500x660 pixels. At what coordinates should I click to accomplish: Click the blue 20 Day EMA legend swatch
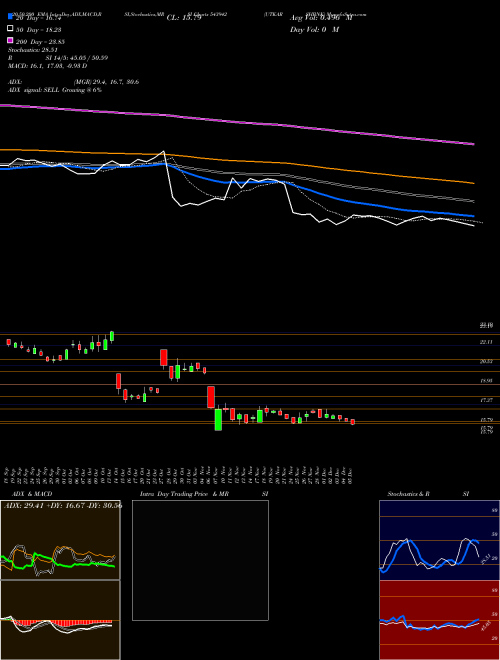(10, 17)
